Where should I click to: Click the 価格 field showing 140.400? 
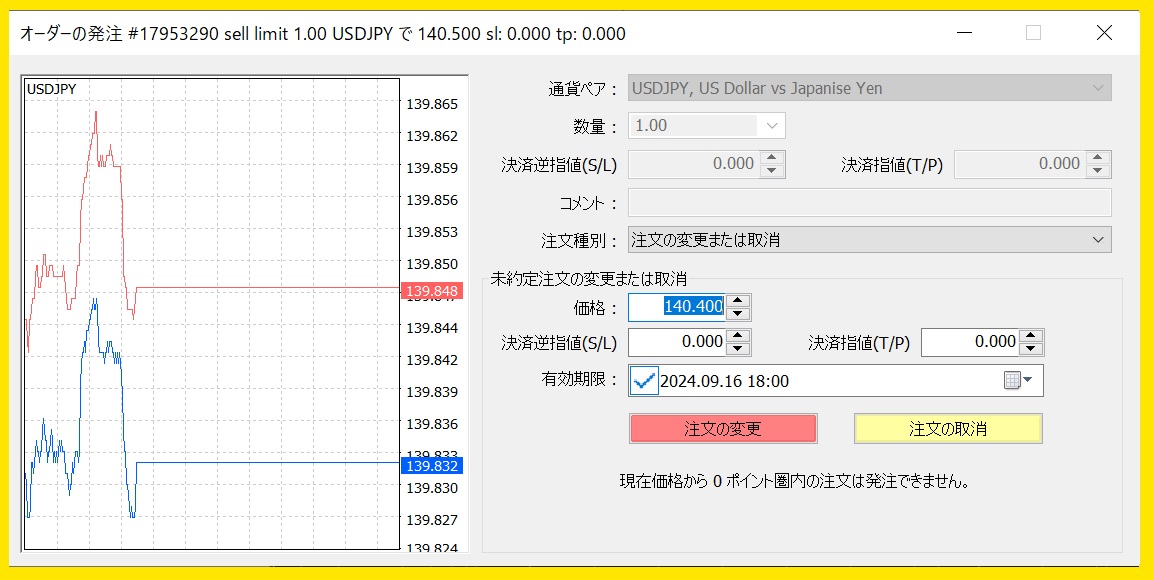coord(678,307)
